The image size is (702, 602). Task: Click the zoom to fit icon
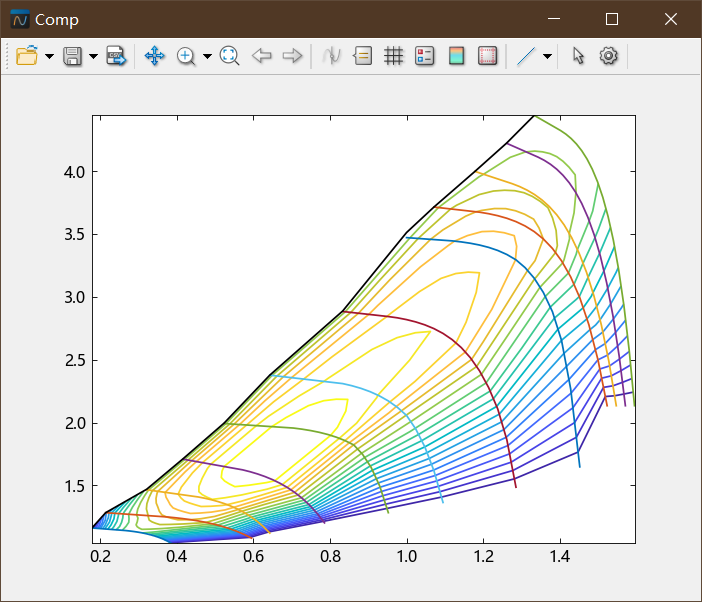229,56
